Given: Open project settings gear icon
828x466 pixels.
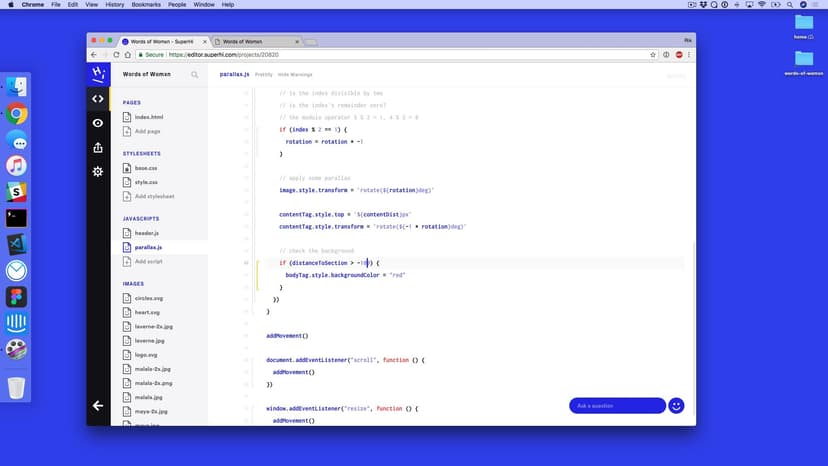Looking at the screenshot, I should [x=97, y=172].
